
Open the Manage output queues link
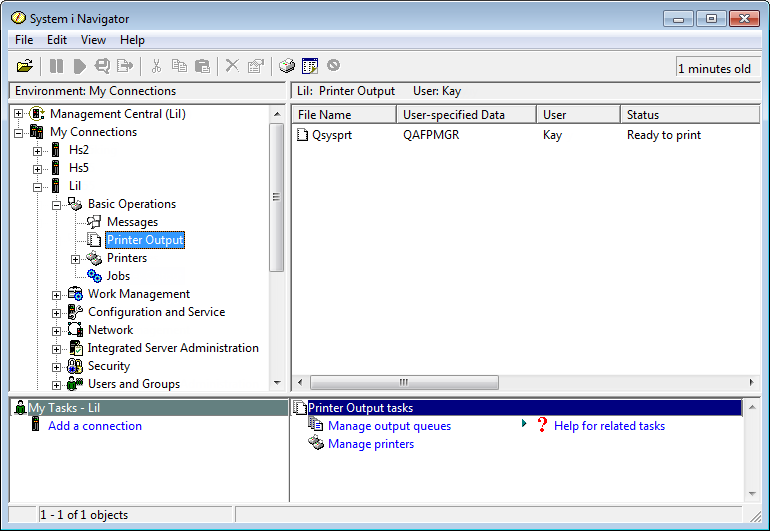389,426
